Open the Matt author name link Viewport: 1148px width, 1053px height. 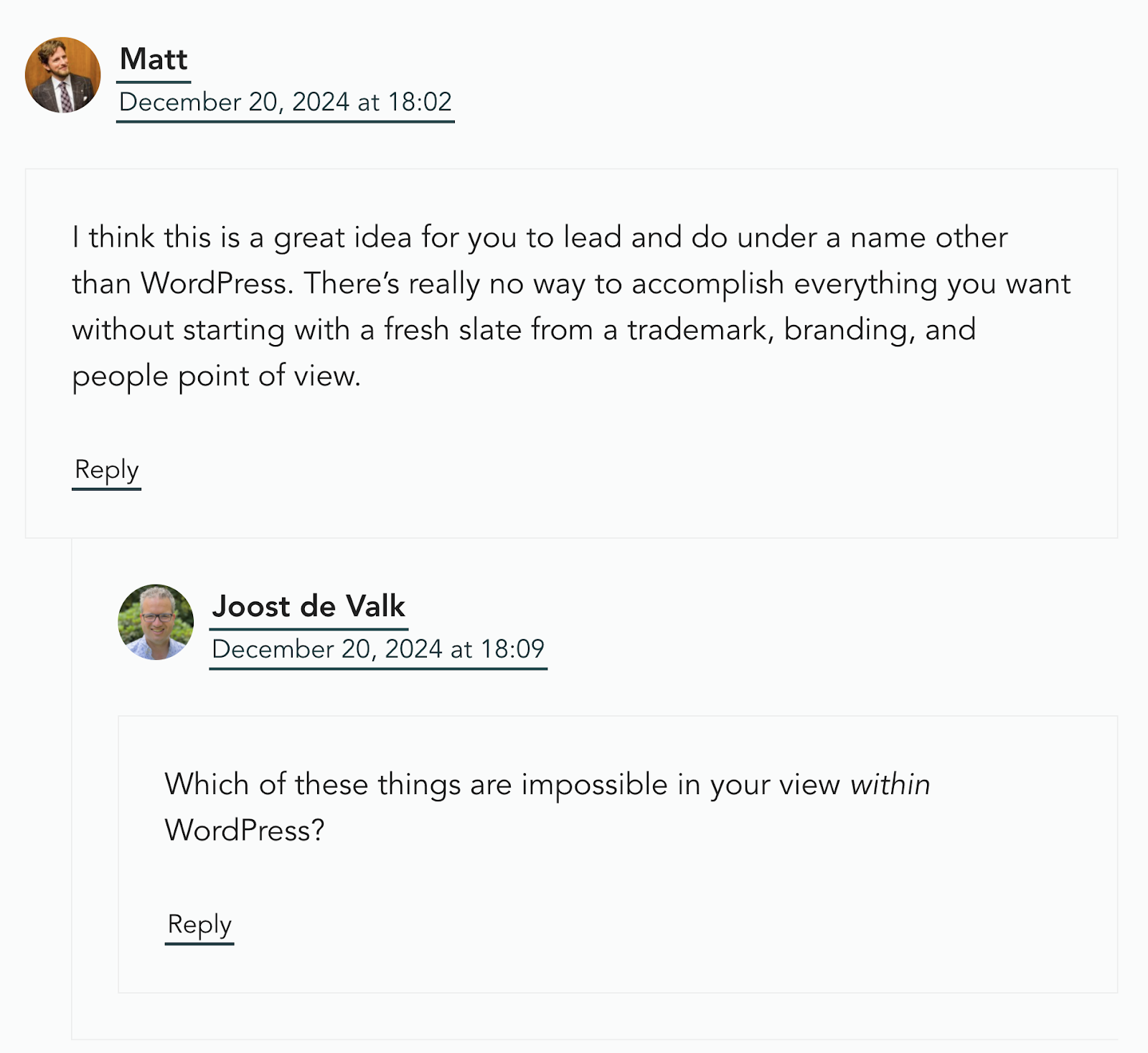click(154, 60)
